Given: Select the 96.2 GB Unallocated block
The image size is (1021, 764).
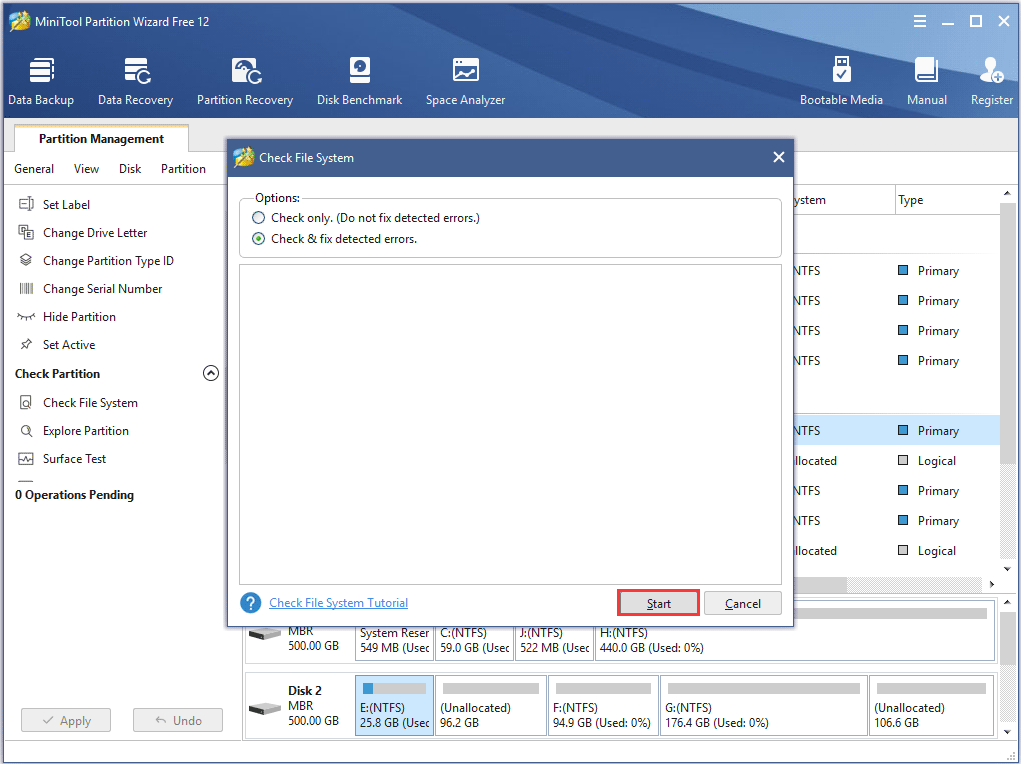Looking at the screenshot, I should point(490,705).
